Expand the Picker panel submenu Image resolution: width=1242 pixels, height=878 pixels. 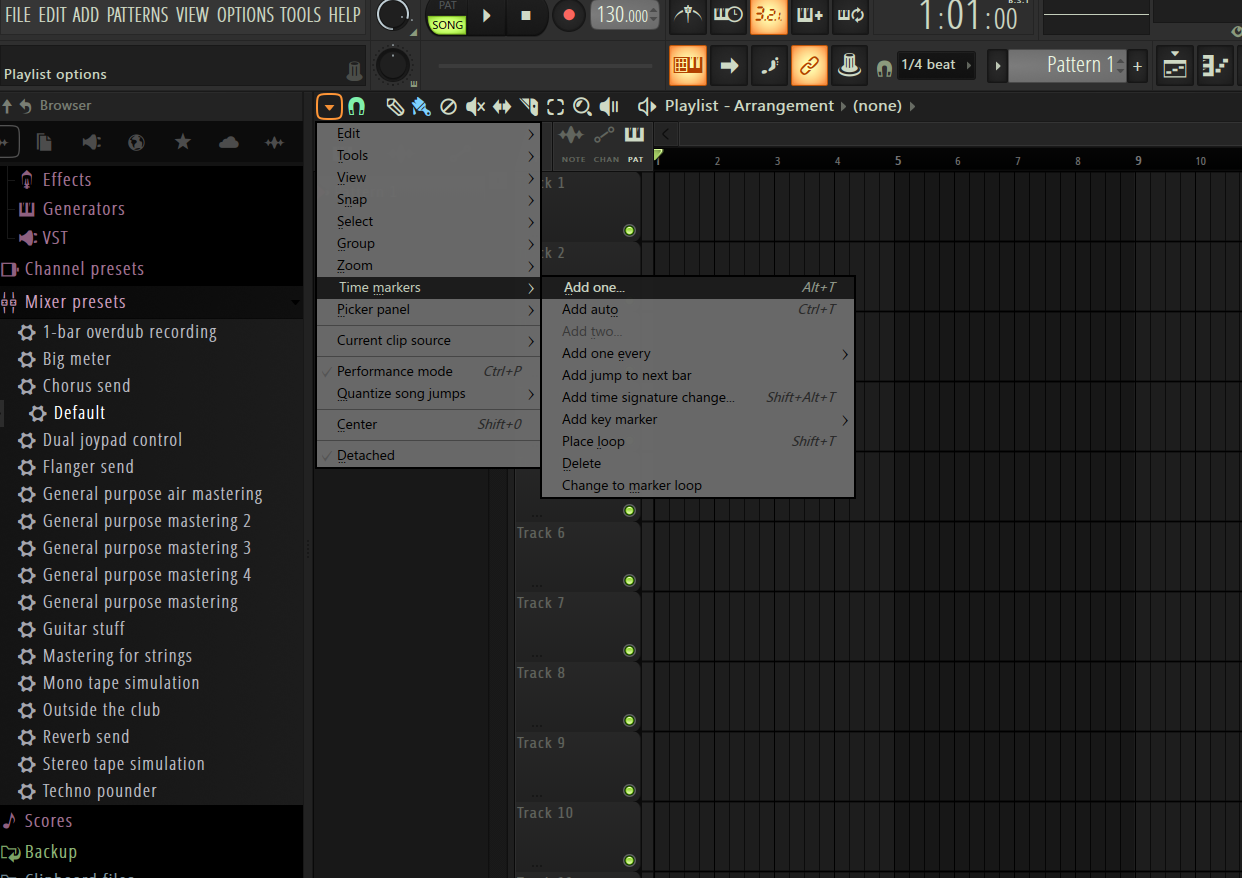(x=429, y=310)
